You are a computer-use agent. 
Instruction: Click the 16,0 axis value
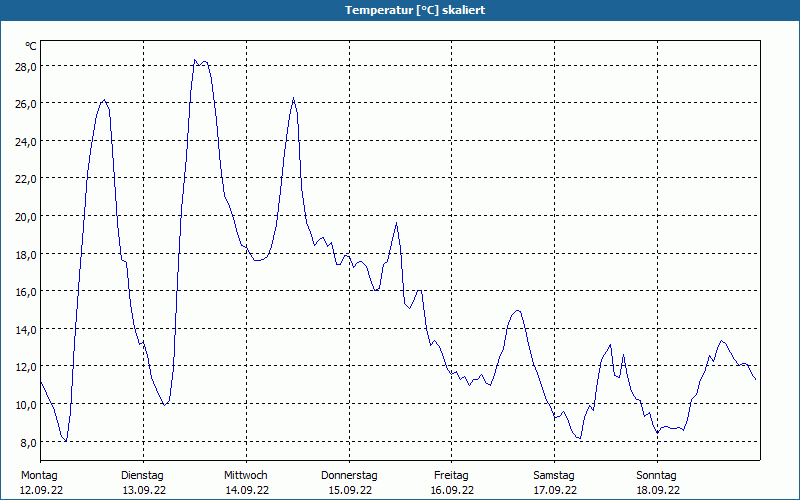[x=26, y=292]
